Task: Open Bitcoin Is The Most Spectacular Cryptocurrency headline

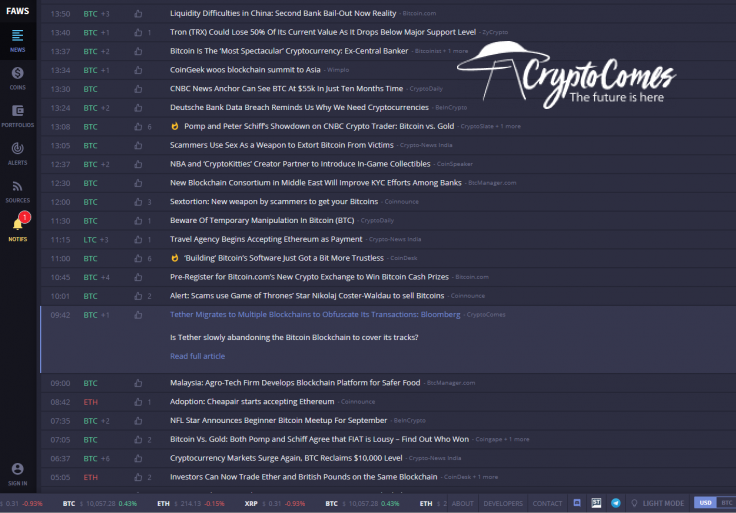Action: 289,51
